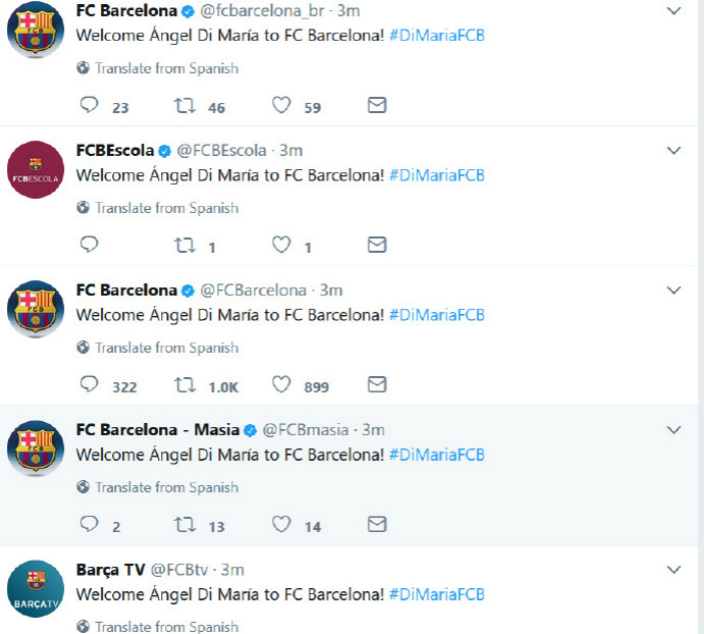Retweet the @FCBarcelona tweet with 1.0K retweets
The image size is (704, 634).
(185, 385)
